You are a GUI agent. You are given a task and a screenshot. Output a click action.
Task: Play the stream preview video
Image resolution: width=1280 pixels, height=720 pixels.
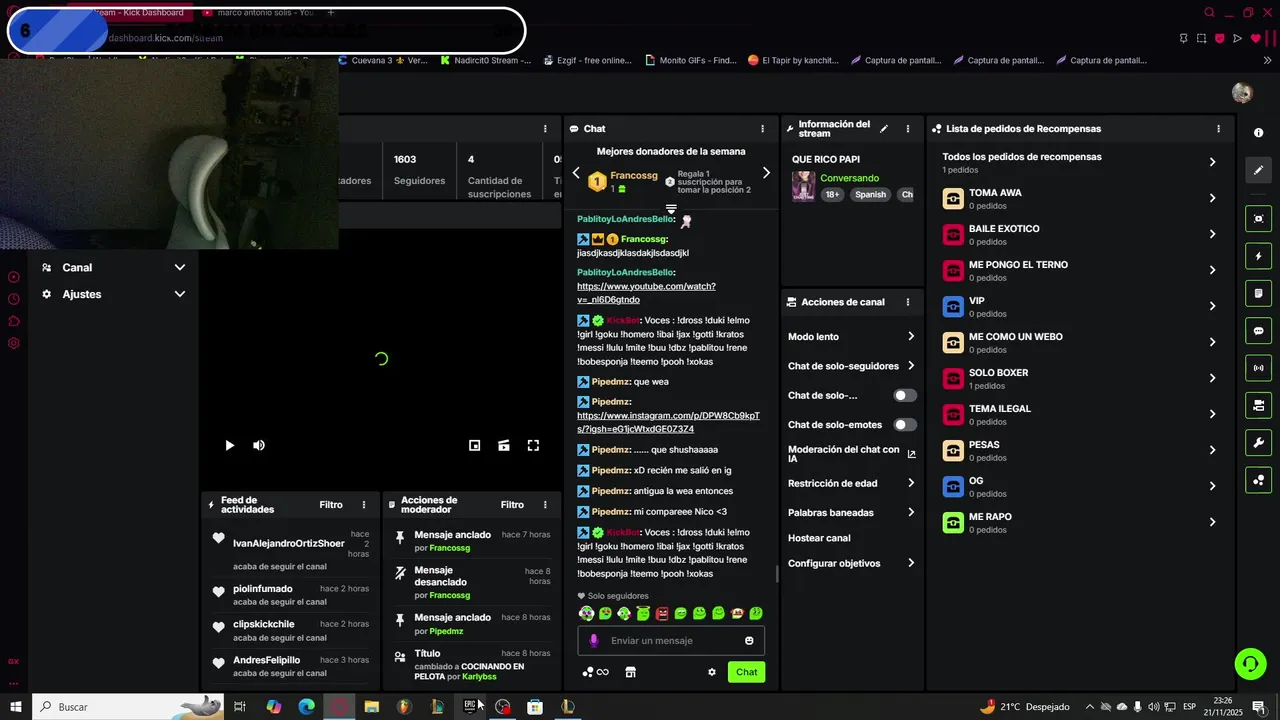pyautogui.click(x=229, y=446)
